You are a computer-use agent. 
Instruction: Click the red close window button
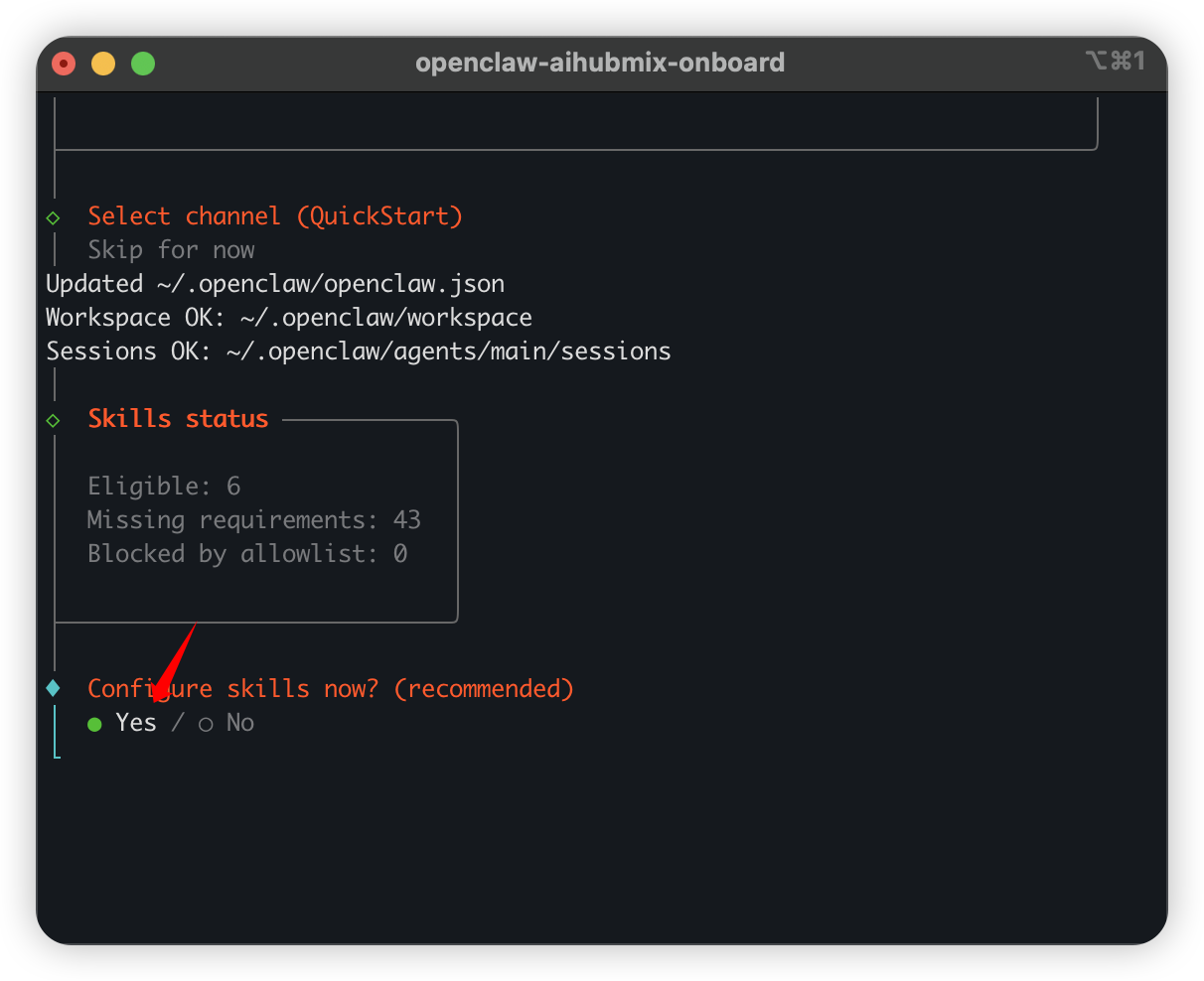64,64
